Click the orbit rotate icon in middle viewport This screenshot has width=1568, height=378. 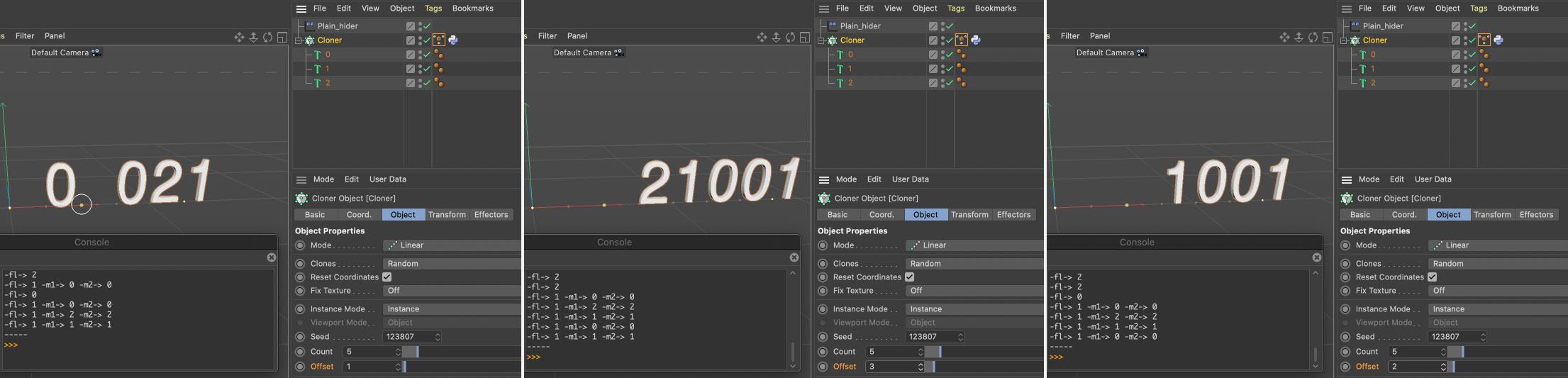pyautogui.click(x=790, y=37)
